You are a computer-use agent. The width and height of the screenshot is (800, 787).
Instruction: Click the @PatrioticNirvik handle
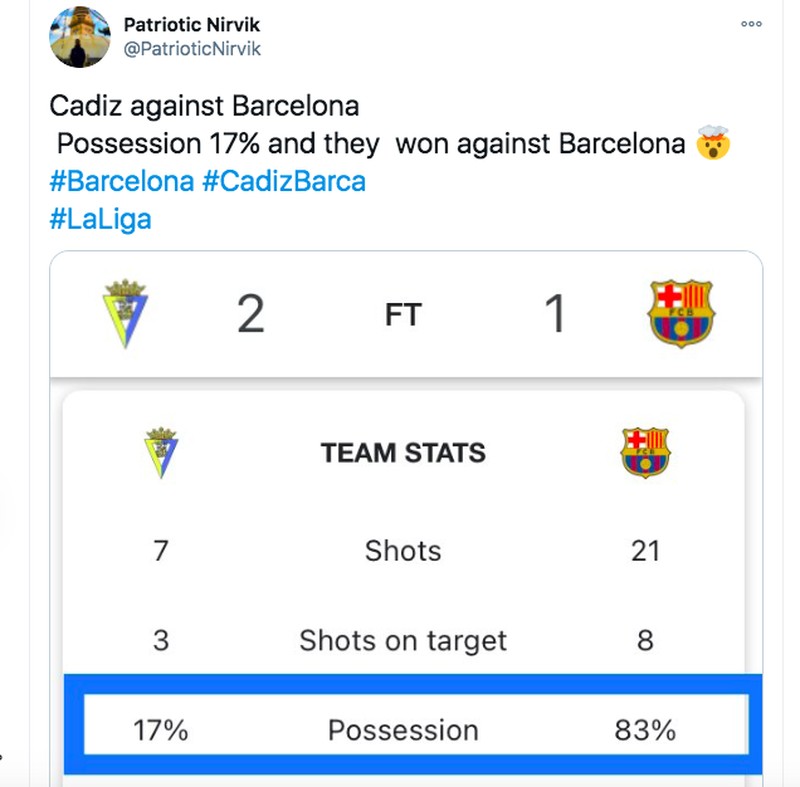click(x=193, y=46)
